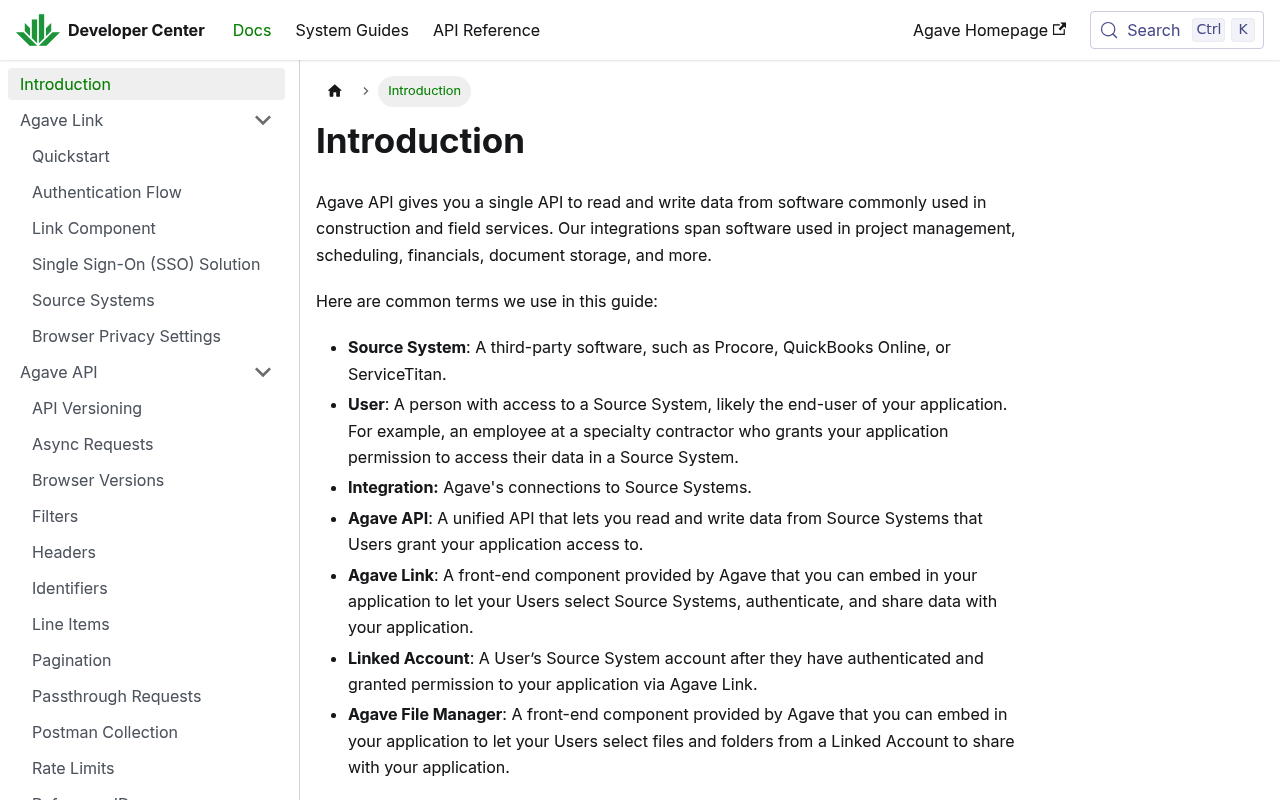
Task: Go to the API Versioning page
Action: click(152, 408)
